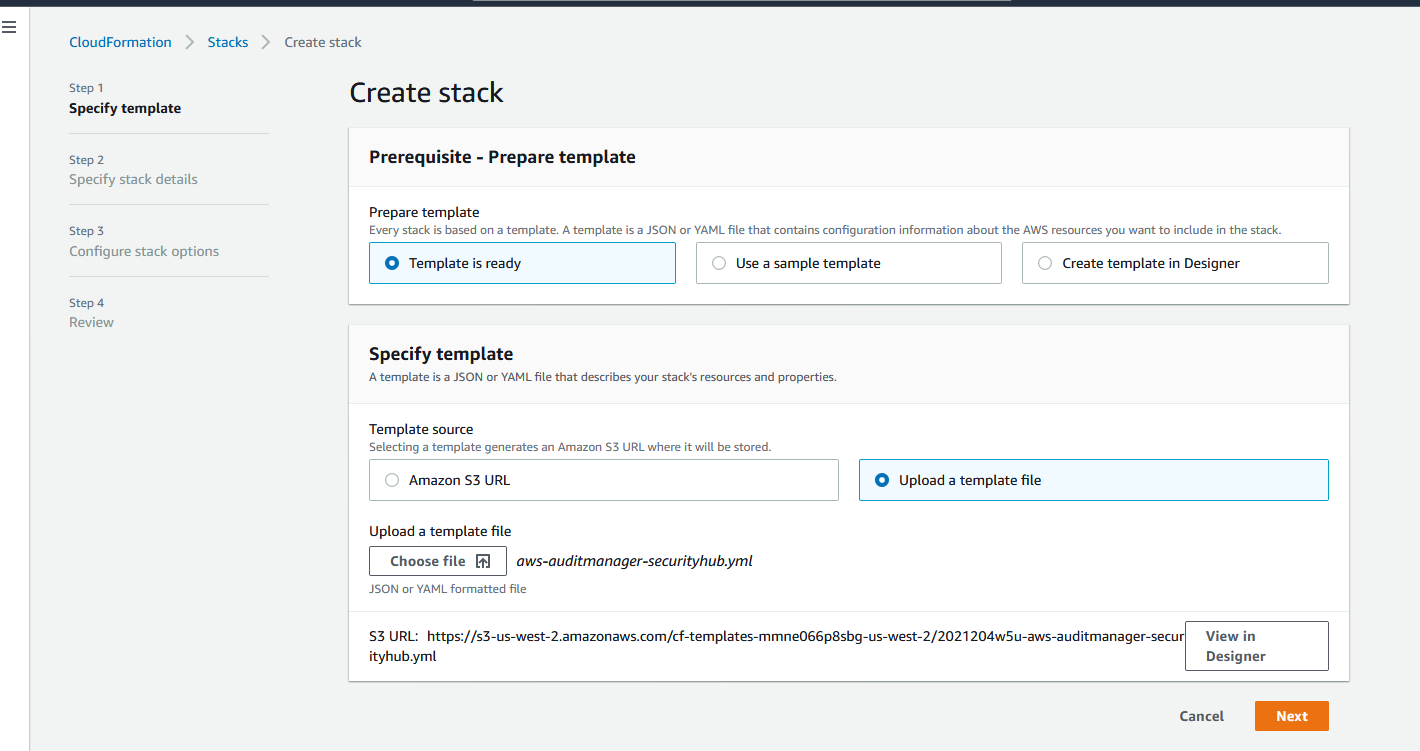Click the Next button
The height and width of the screenshot is (751, 1420).
pyautogui.click(x=1291, y=716)
